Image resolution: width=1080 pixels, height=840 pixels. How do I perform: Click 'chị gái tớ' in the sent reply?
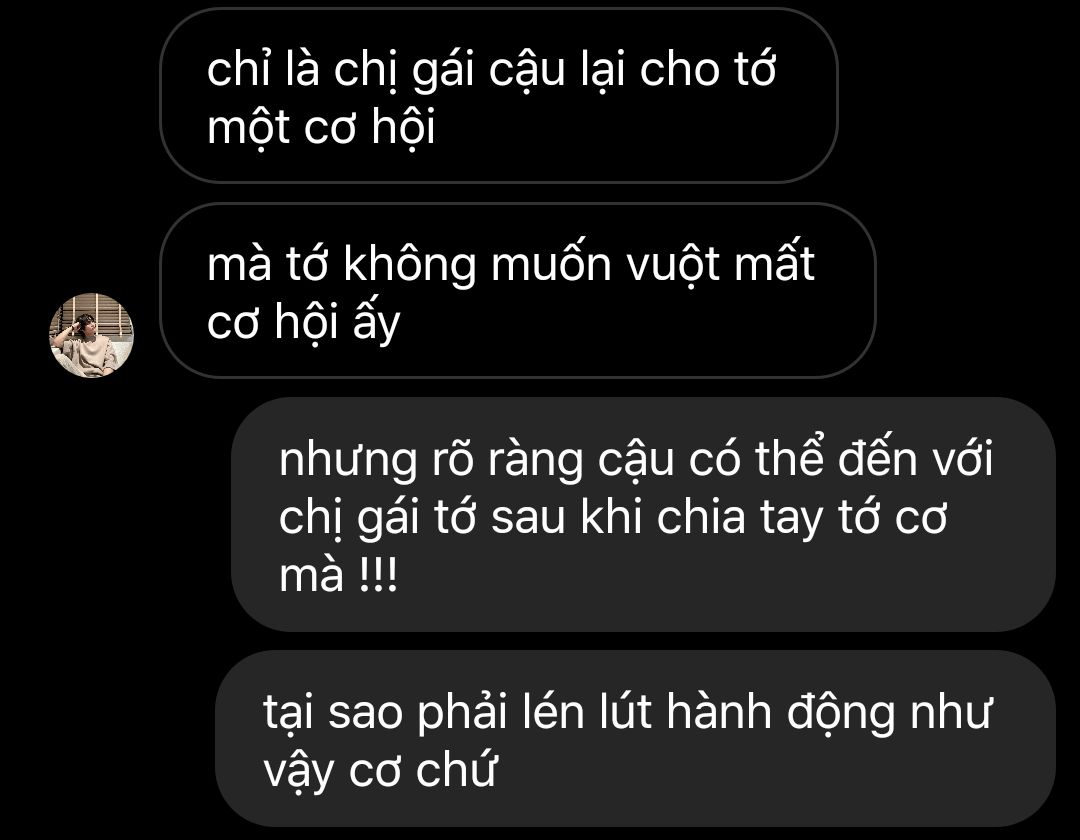[x=377, y=518]
